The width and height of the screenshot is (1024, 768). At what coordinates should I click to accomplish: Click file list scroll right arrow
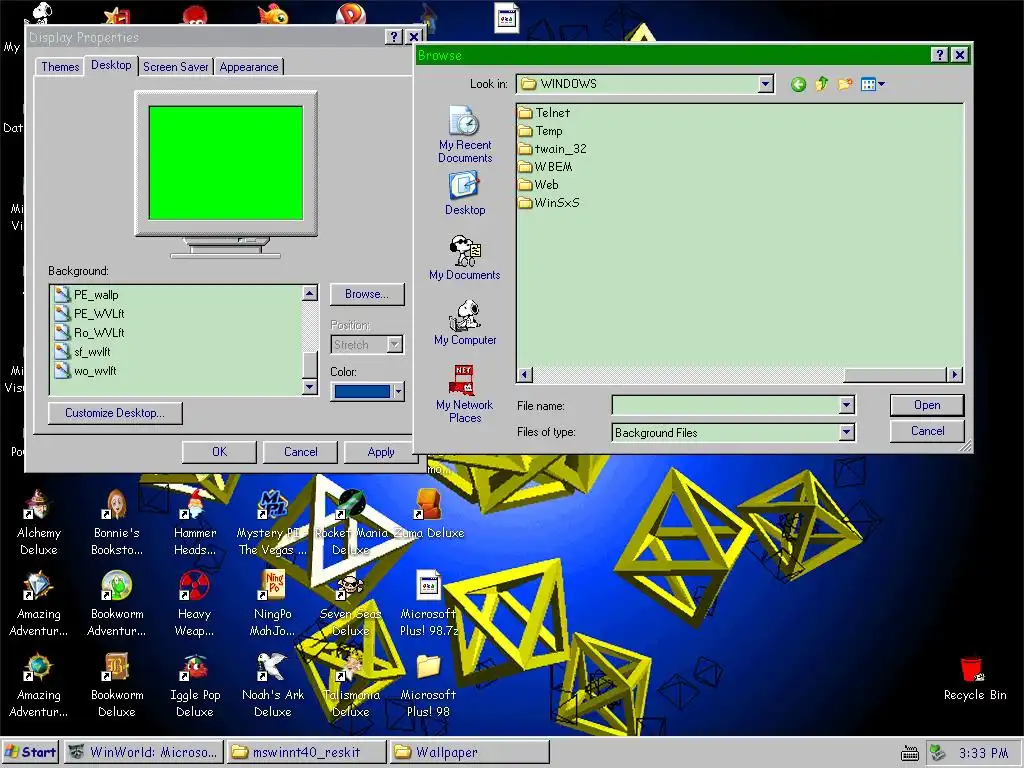955,375
